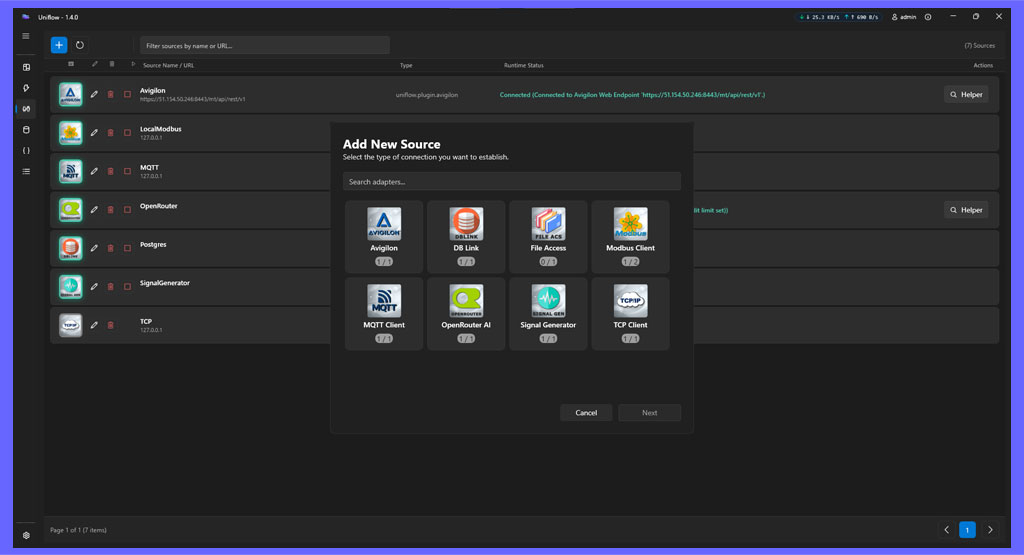Go to the previous page arrow
Viewport: 1024px width, 555px height.
[946, 530]
